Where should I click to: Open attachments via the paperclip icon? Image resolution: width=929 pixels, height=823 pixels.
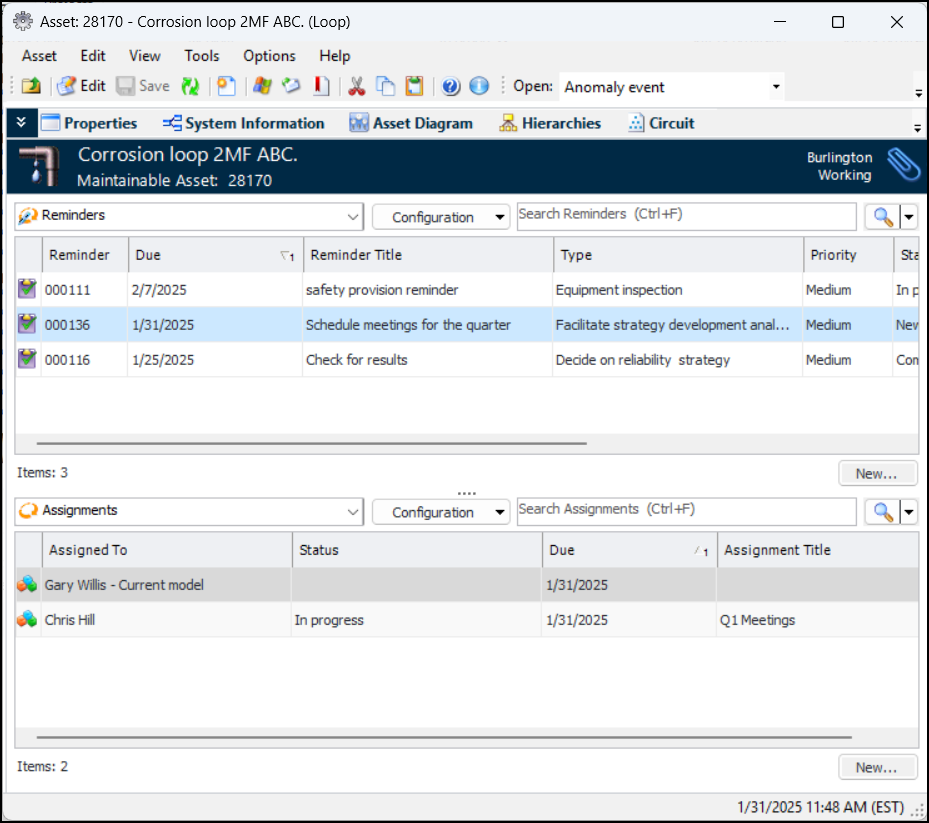tap(903, 165)
